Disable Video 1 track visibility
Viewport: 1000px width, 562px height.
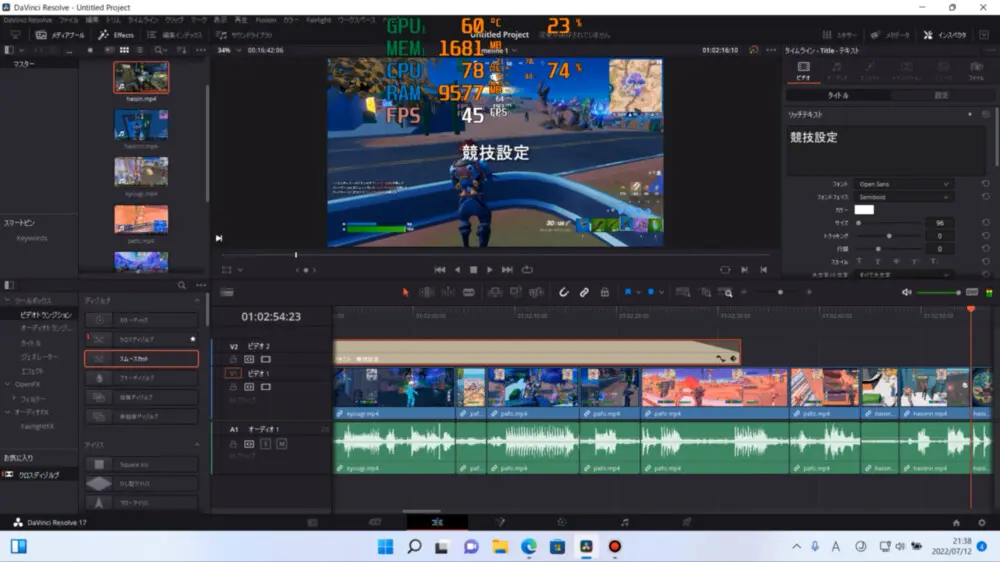pyautogui.click(x=266, y=387)
